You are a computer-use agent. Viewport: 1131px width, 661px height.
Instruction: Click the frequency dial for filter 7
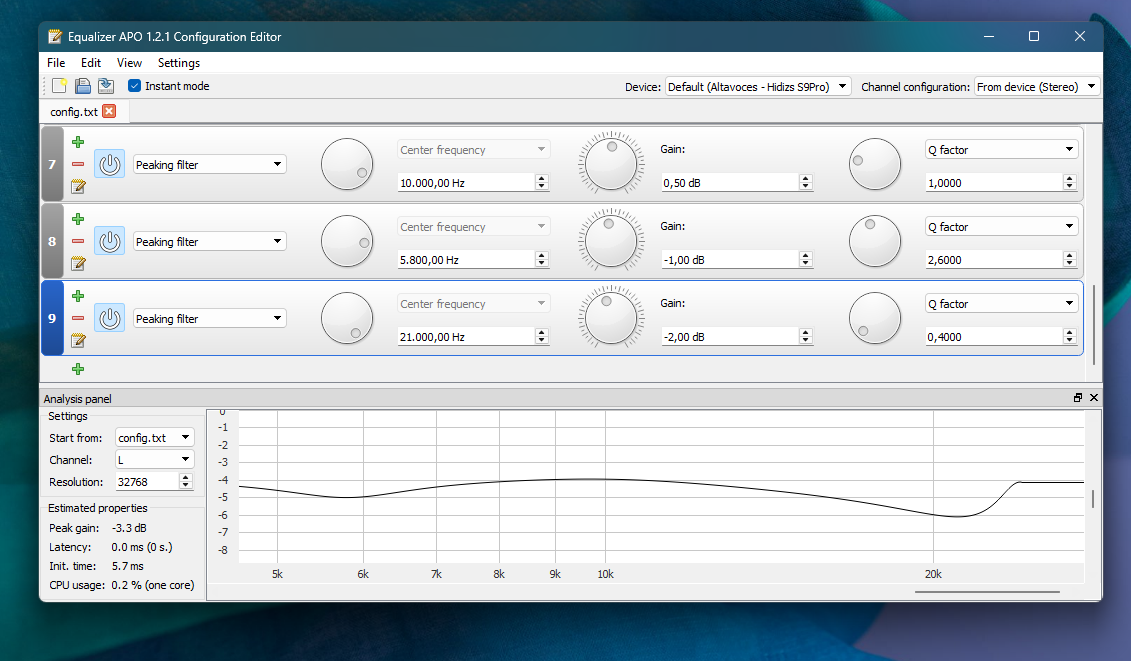347,165
